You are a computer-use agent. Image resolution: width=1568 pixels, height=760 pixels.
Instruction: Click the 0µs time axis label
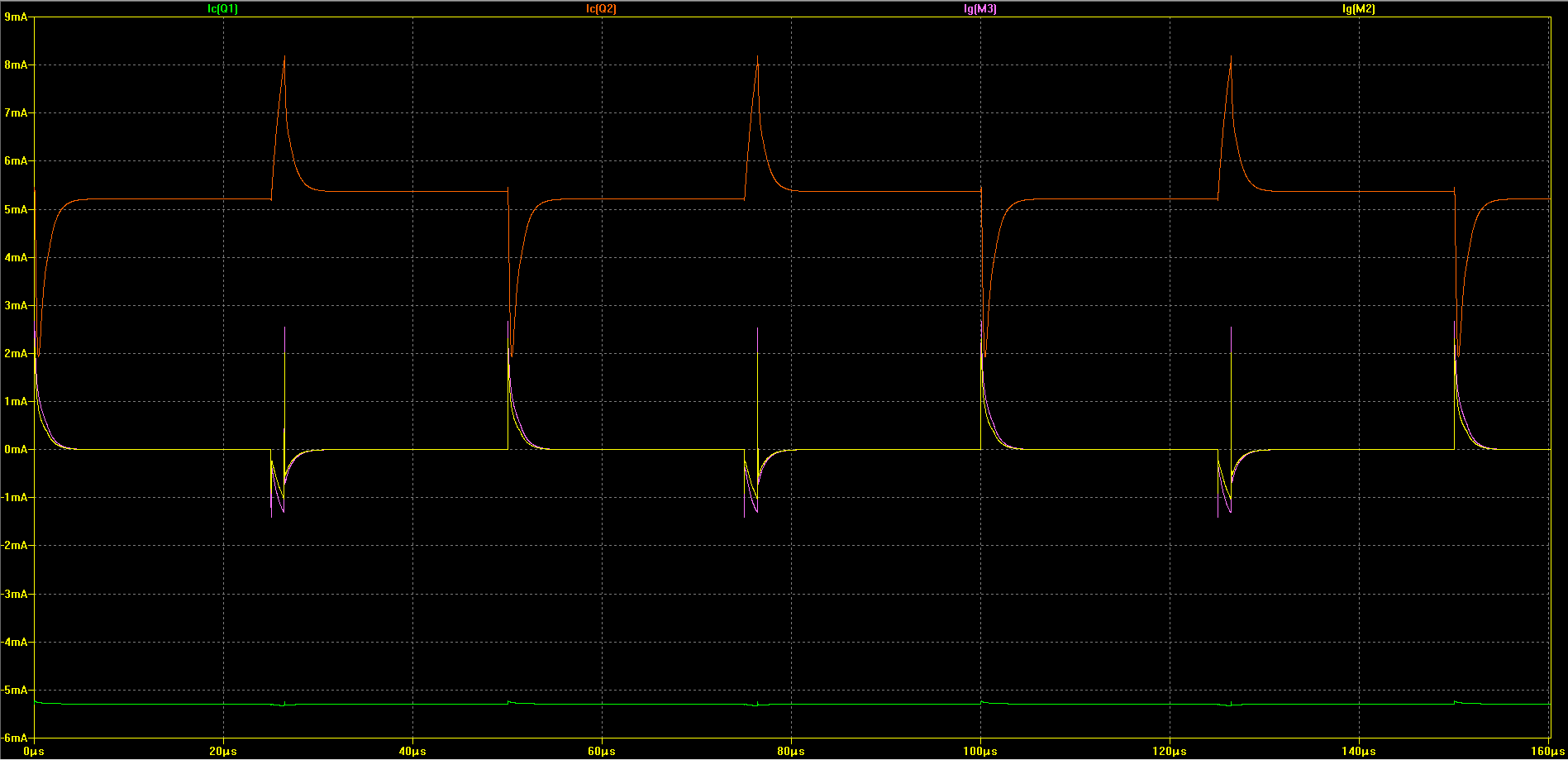tap(34, 752)
